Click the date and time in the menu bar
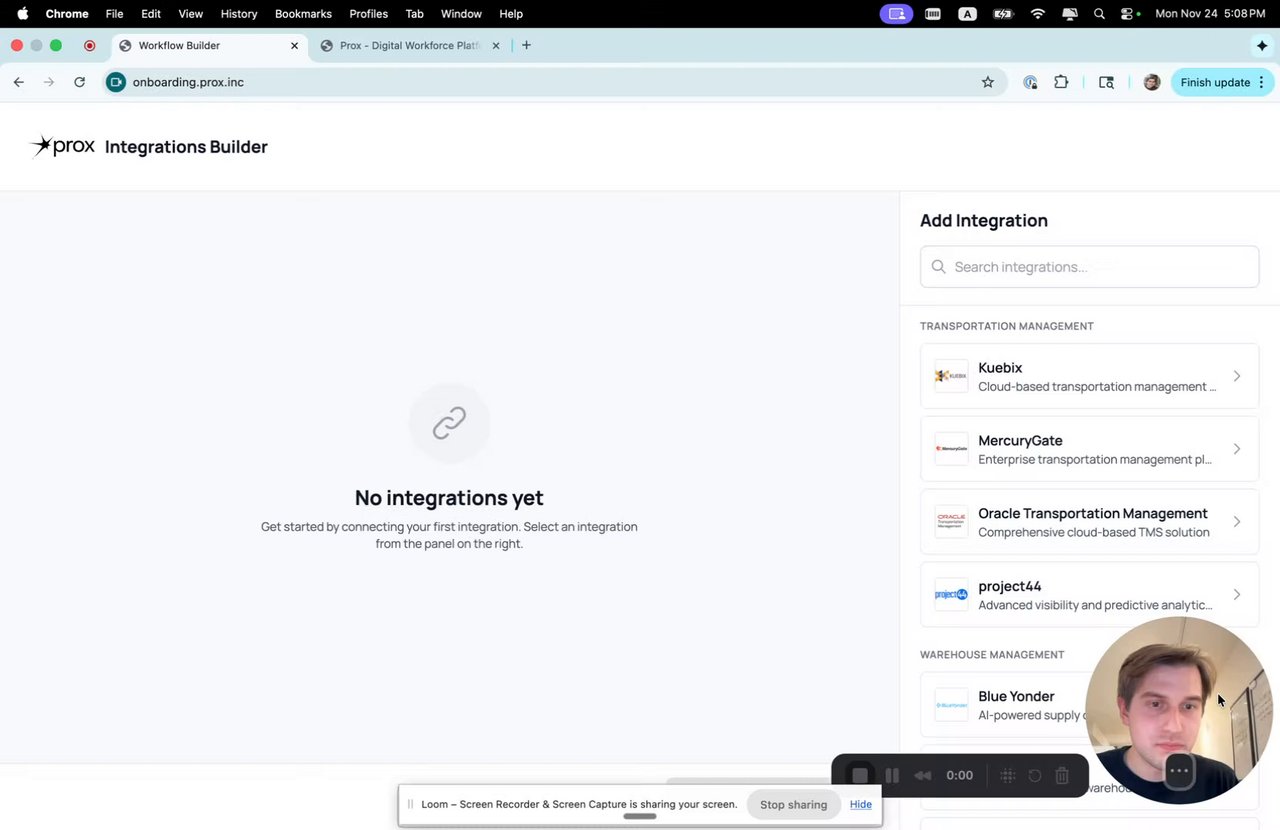Screen dimensions: 1280x830 point(1210,14)
